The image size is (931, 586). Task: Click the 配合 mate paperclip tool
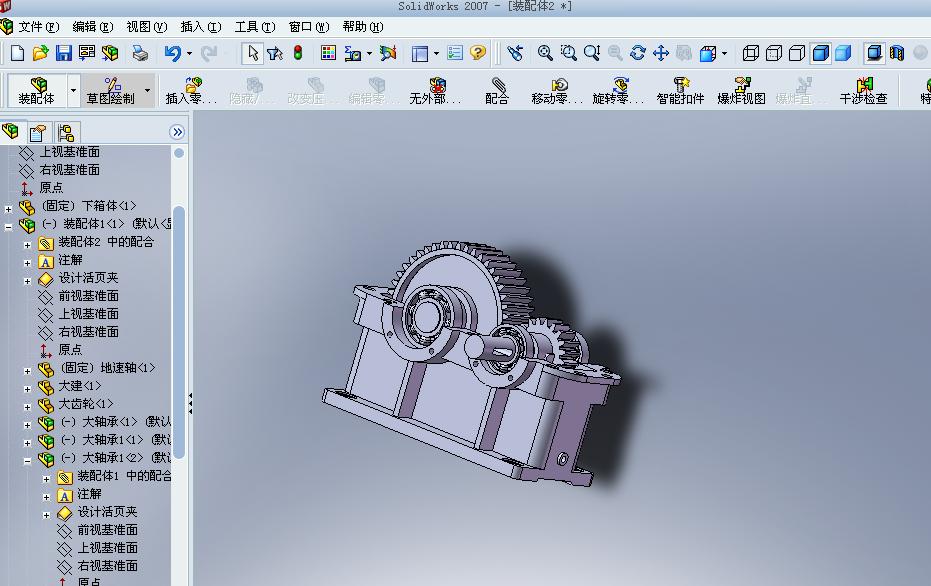[x=497, y=90]
